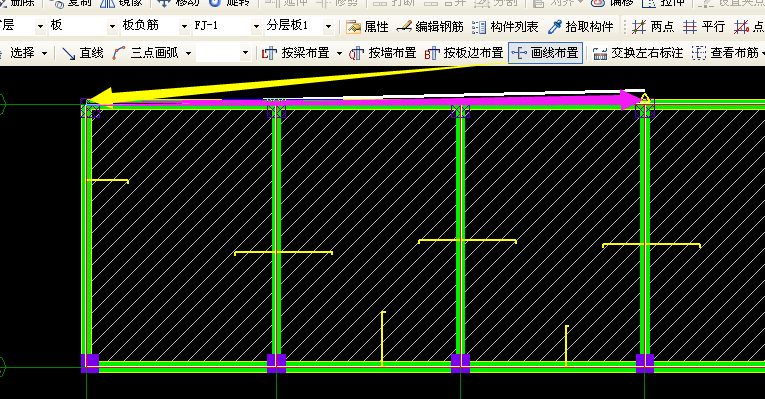Click the 偏移 offset tool
765x399 pixels.
click(612, 3)
